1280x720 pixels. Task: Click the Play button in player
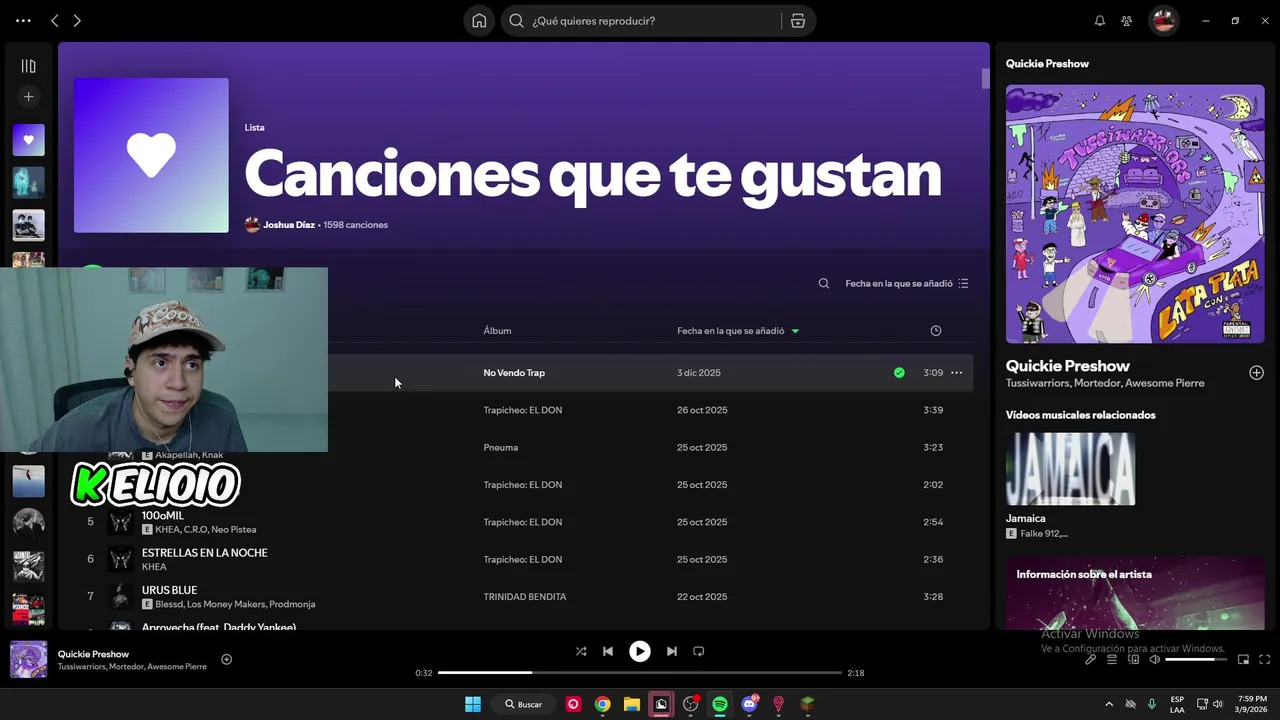point(640,651)
